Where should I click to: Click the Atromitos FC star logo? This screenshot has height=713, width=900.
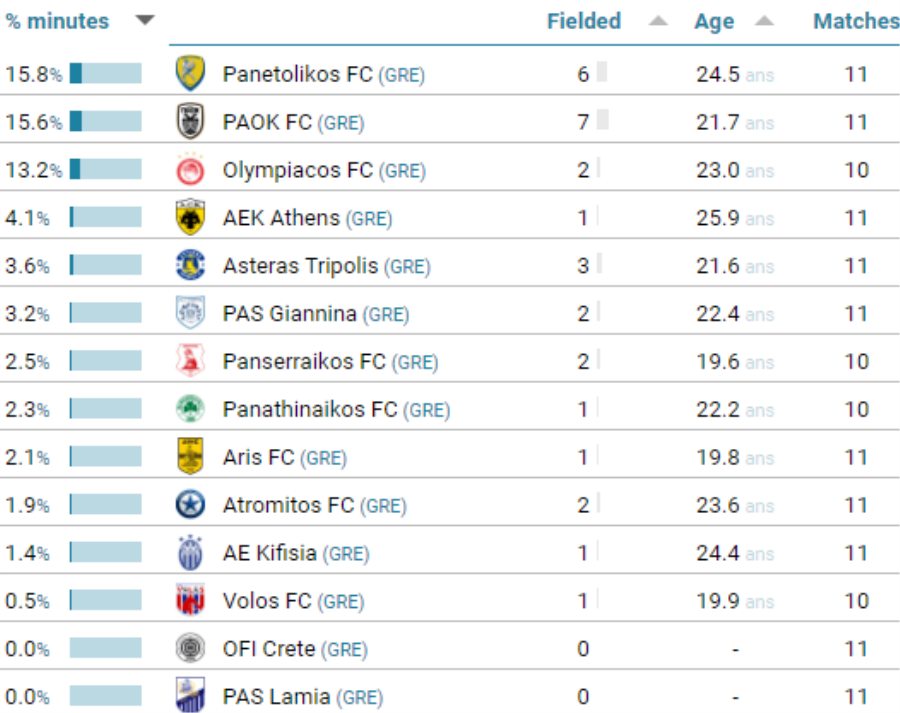click(x=190, y=505)
